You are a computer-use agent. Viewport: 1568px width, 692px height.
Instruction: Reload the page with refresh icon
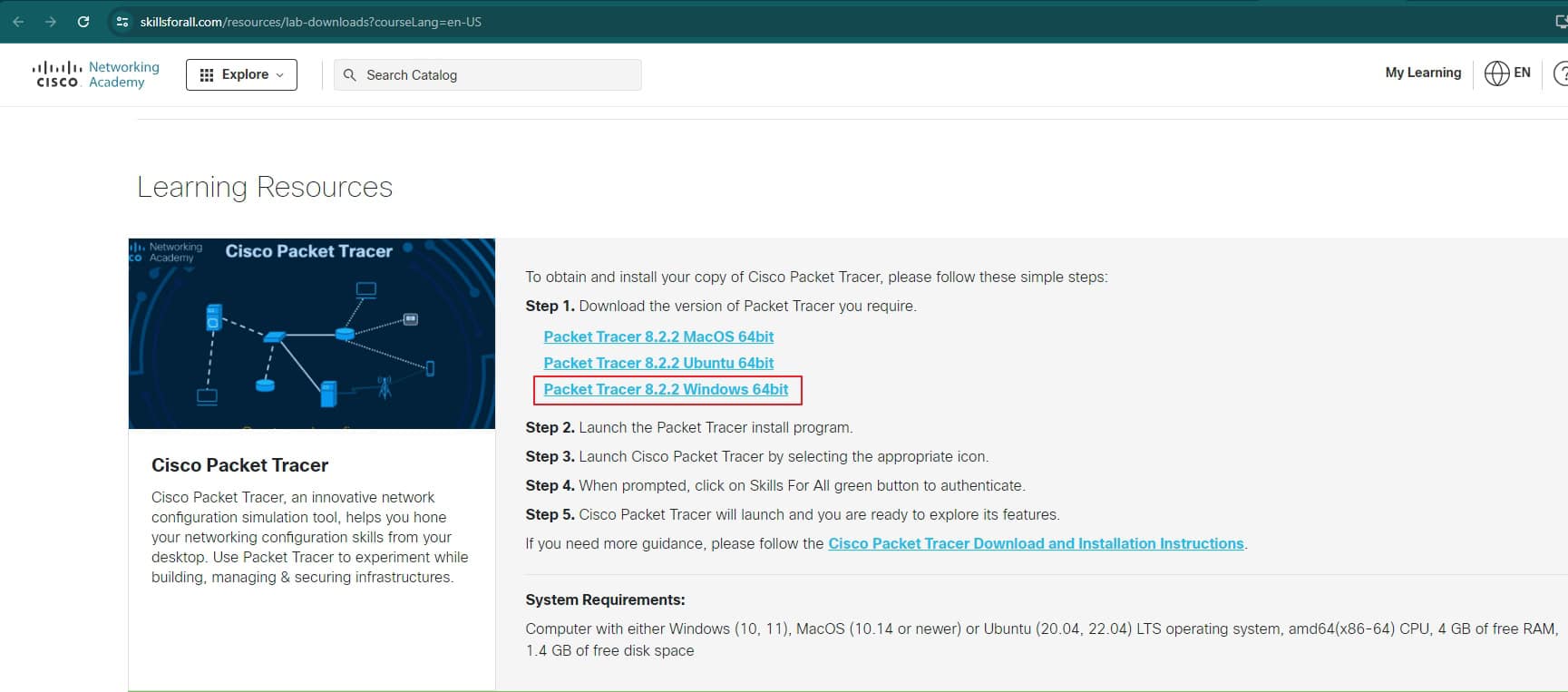[83, 22]
